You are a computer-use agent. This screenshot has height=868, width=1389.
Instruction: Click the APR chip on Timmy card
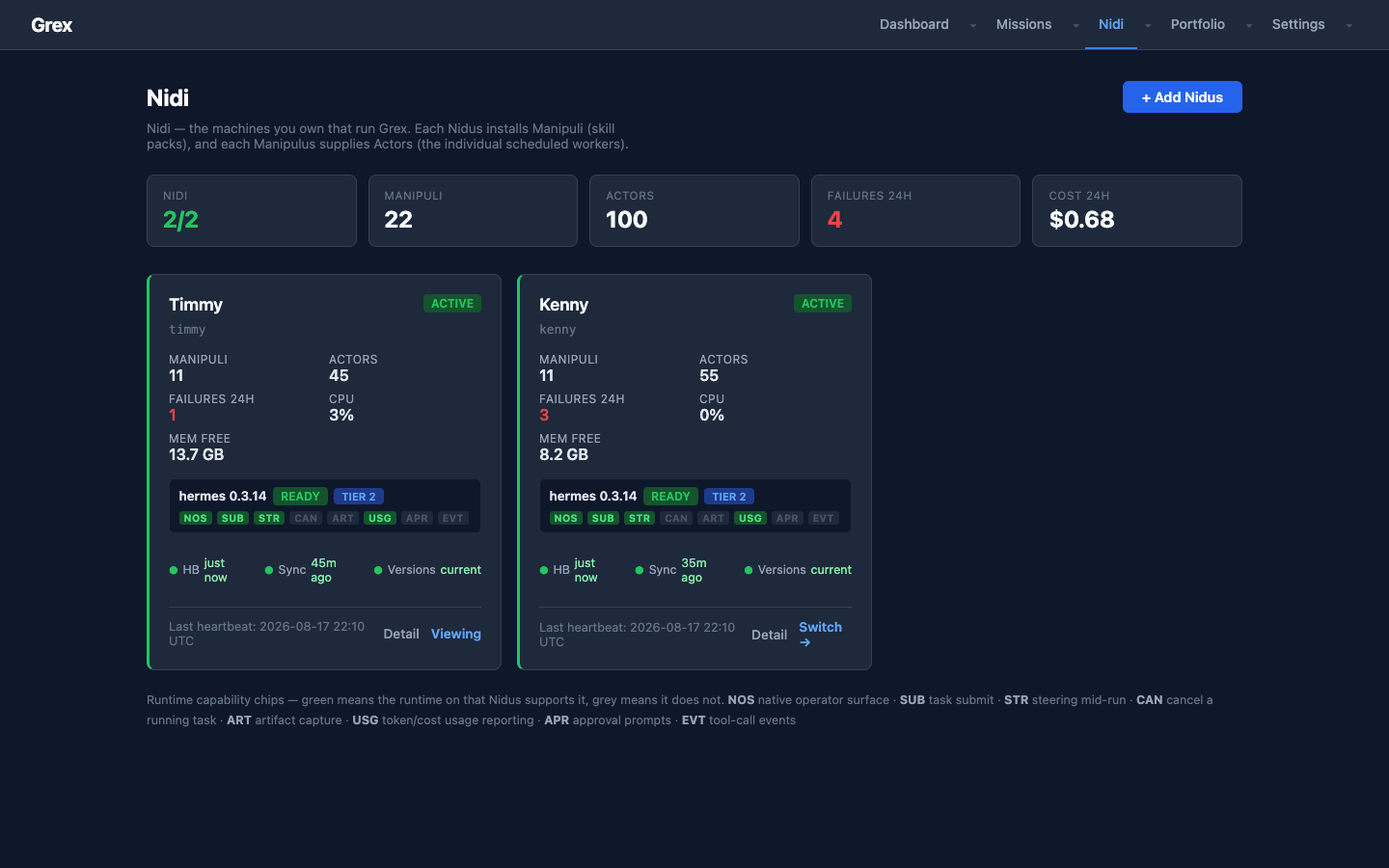click(417, 518)
